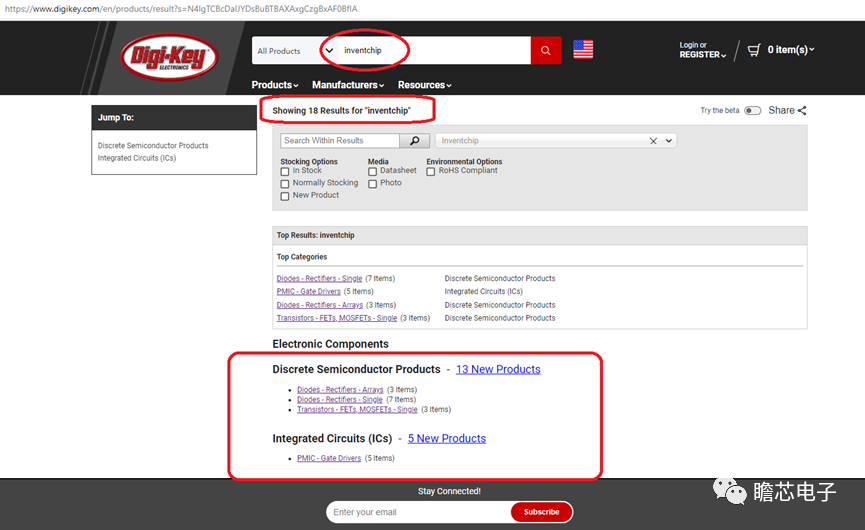Screen dimensions: 865x530
Task: Open PMIC - Gate Drivers in Top Categories
Action: pyautogui.click(x=308, y=291)
